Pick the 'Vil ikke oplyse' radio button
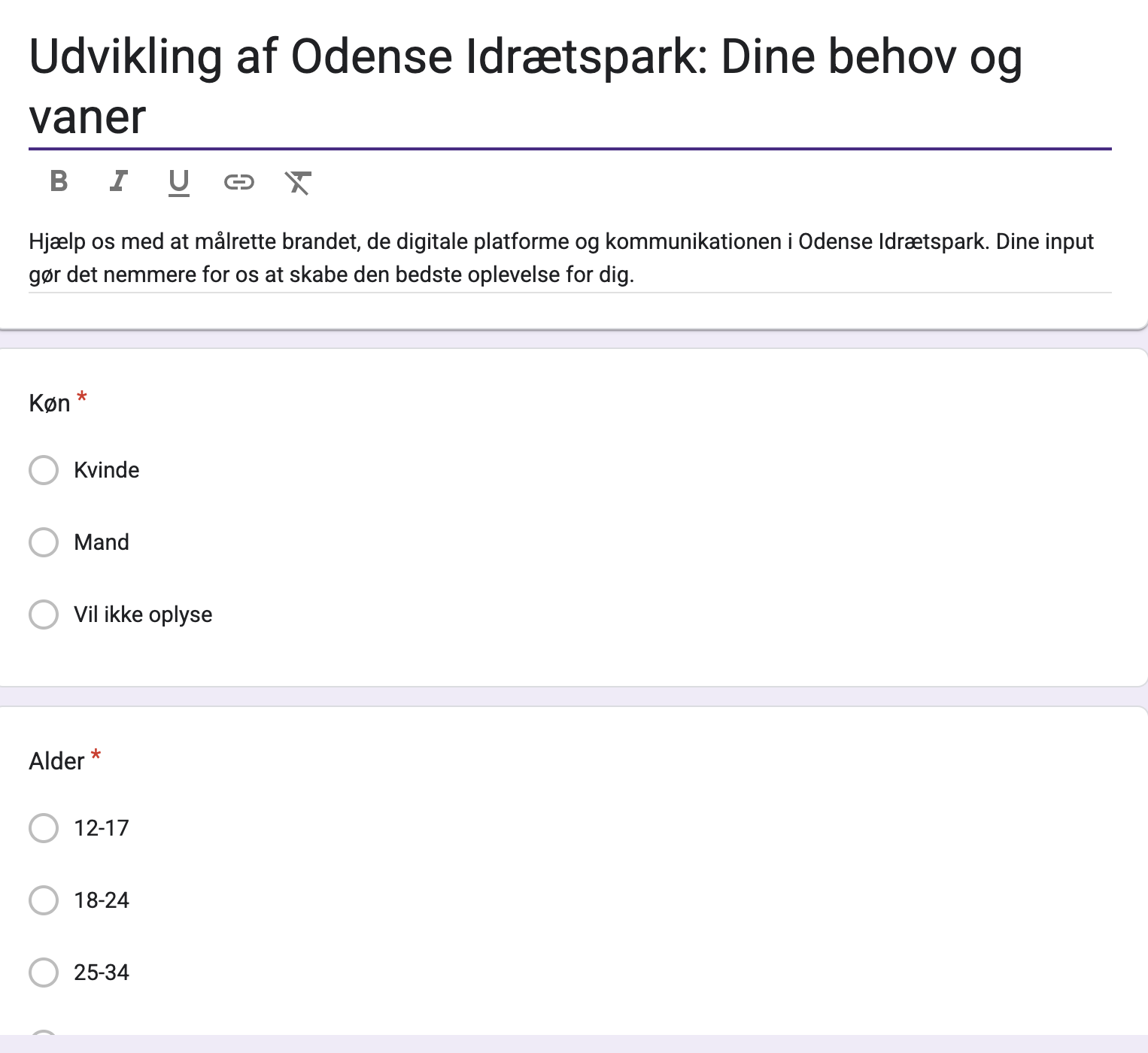The image size is (1148, 1053). 44,615
